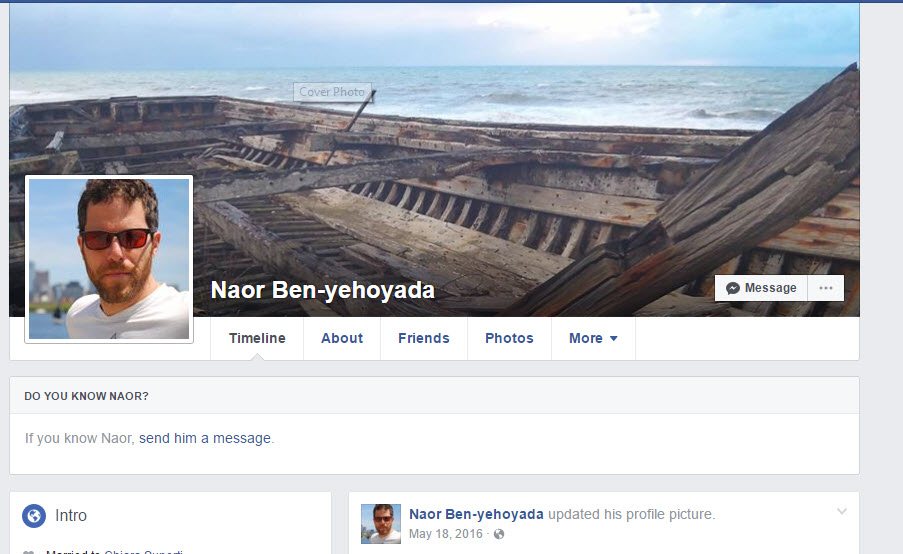Click the small avatar in the post header
903x554 pixels.
381,523
